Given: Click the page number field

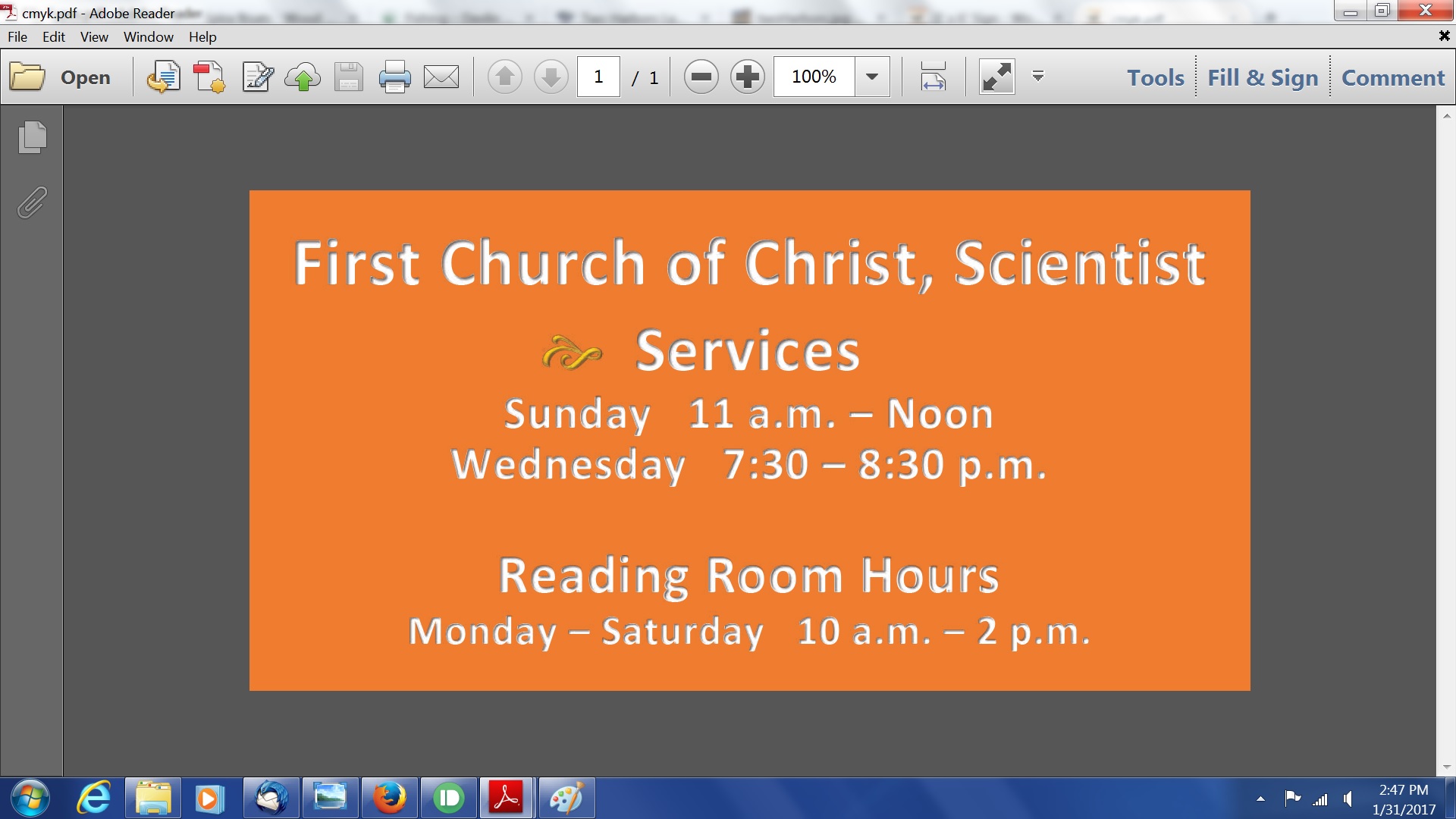Looking at the screenshot, I should 598,77.
